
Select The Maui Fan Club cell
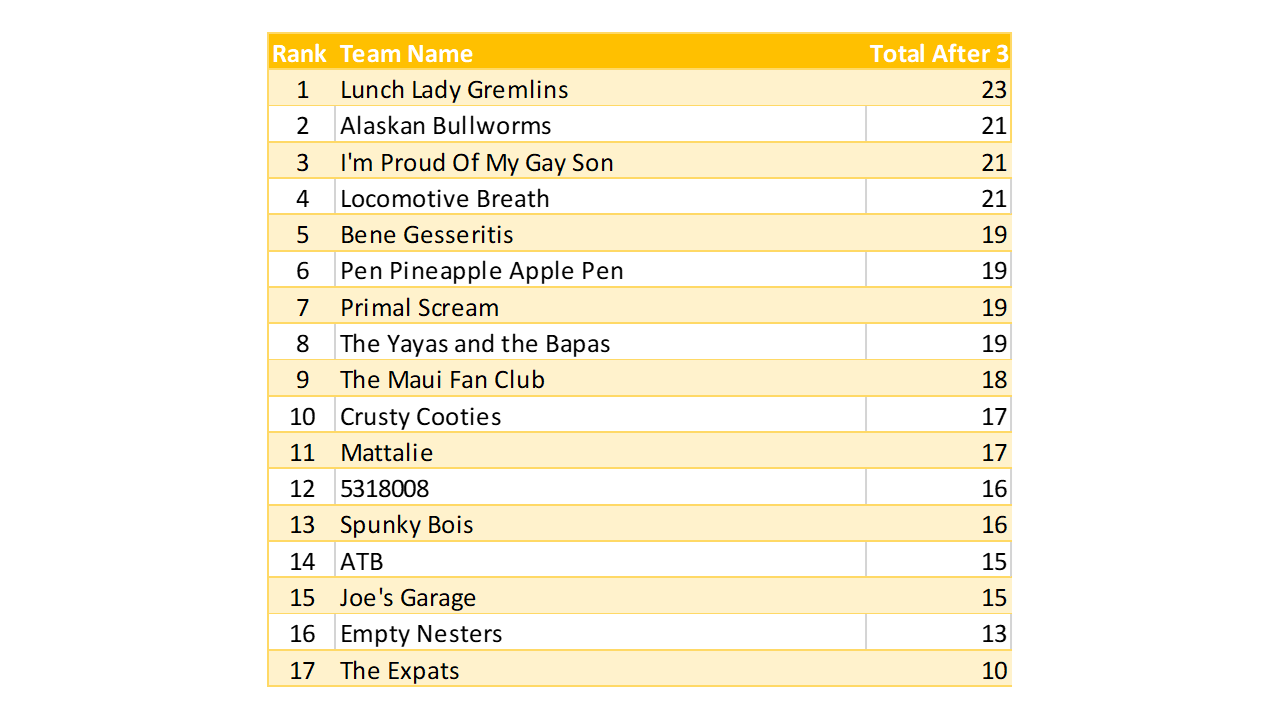point(442,380)
